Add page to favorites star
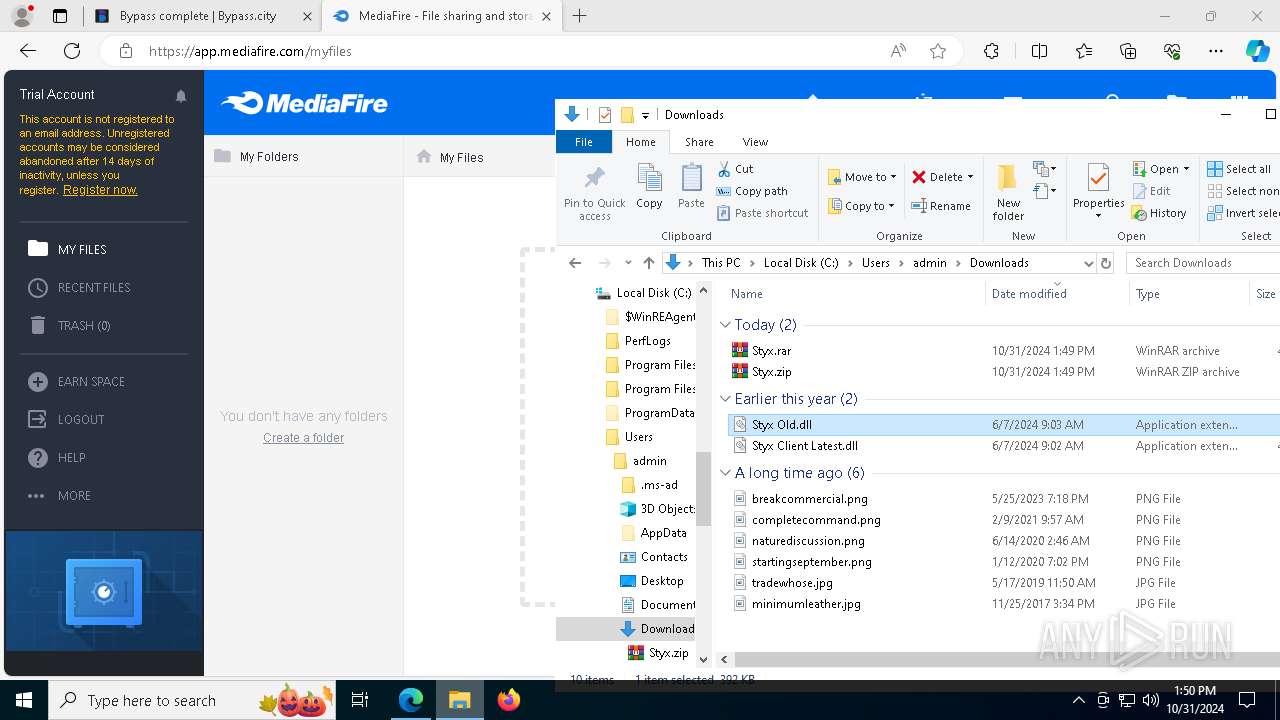The image size is (1280, 720). pyautogui.click(x=938, y=51)
